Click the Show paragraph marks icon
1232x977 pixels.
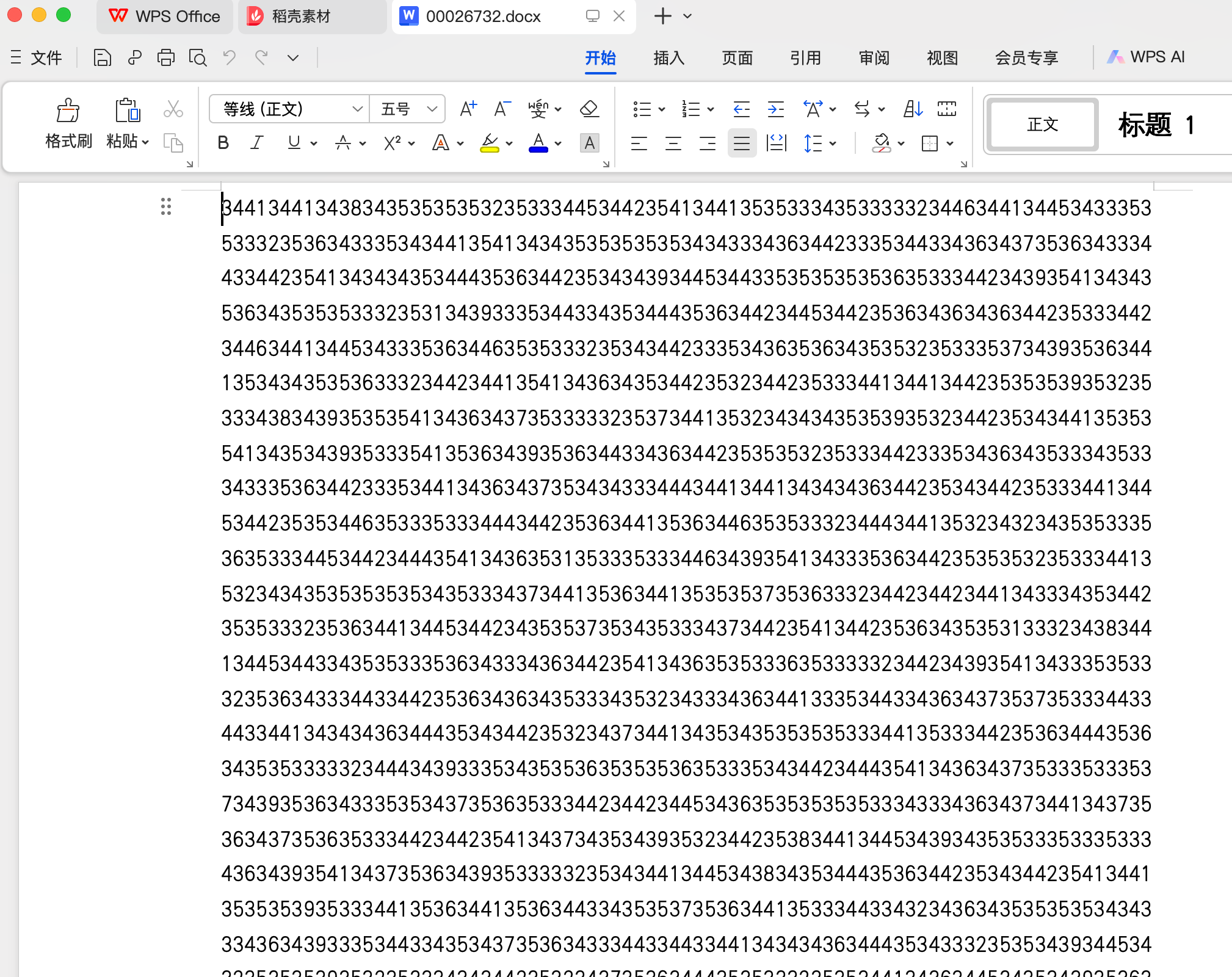pos(947,109)
